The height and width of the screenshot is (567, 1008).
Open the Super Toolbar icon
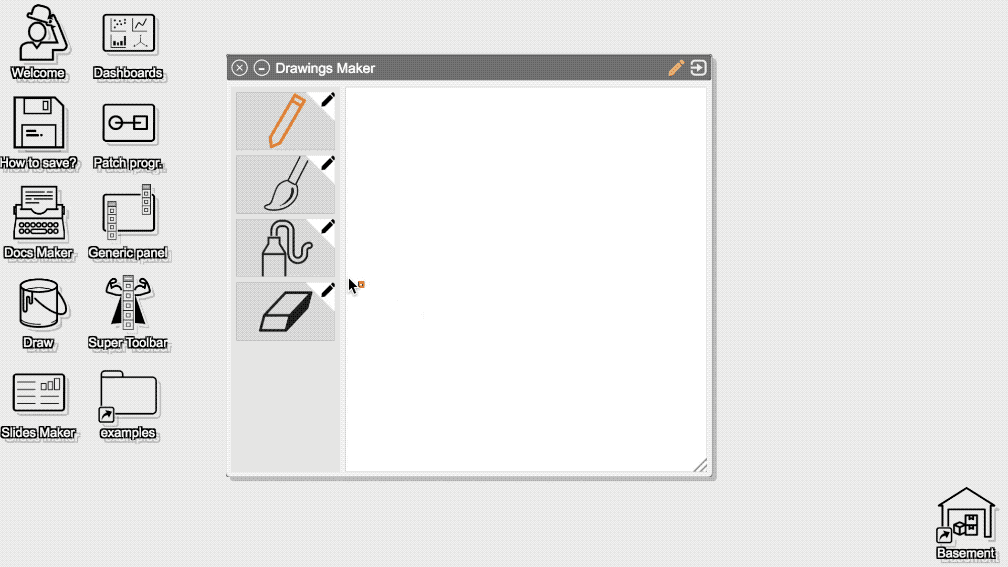point(128,312)
